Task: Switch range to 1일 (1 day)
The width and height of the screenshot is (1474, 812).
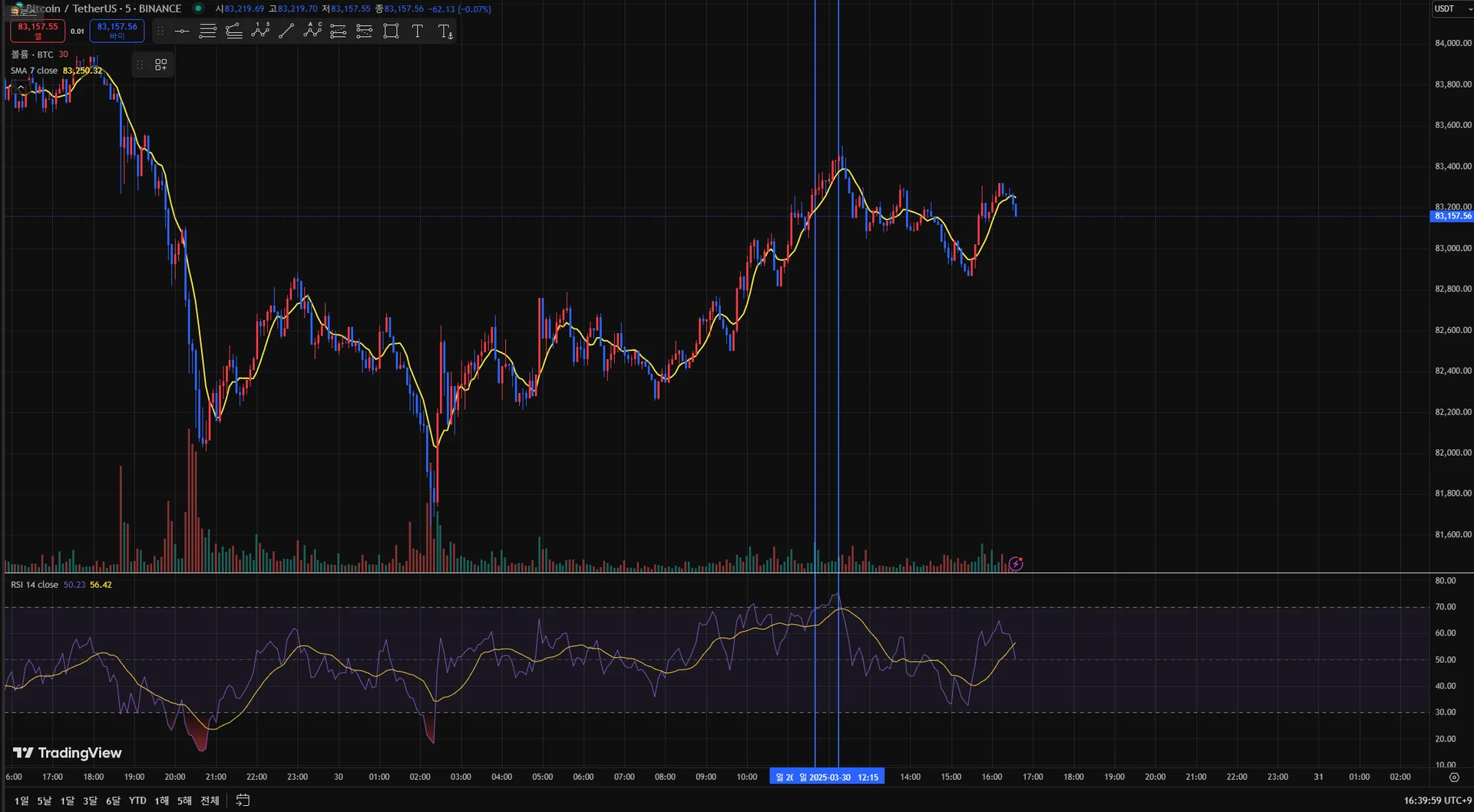Action: pos(21,800)
